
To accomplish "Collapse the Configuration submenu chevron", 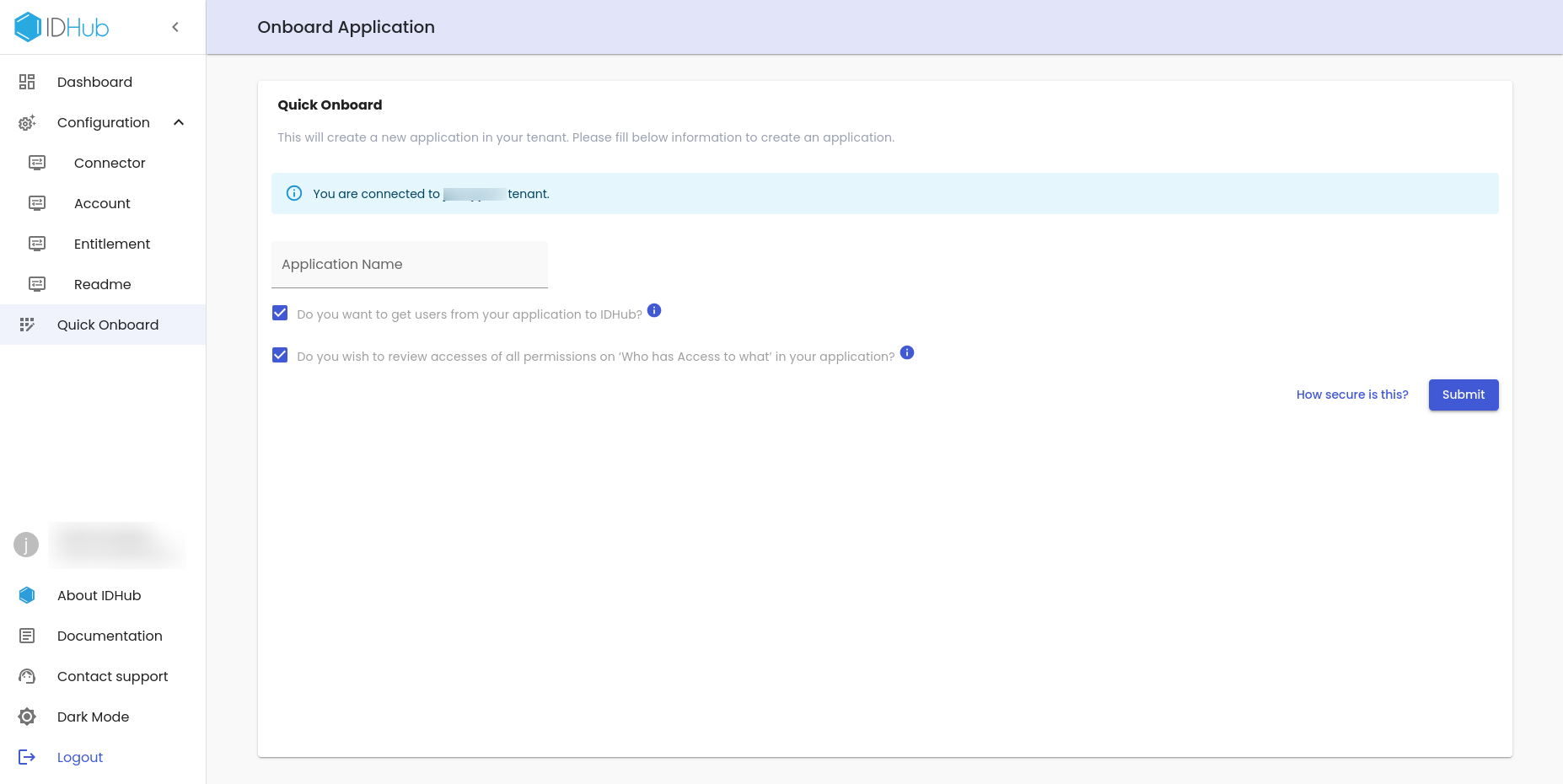I will point(179,122).
